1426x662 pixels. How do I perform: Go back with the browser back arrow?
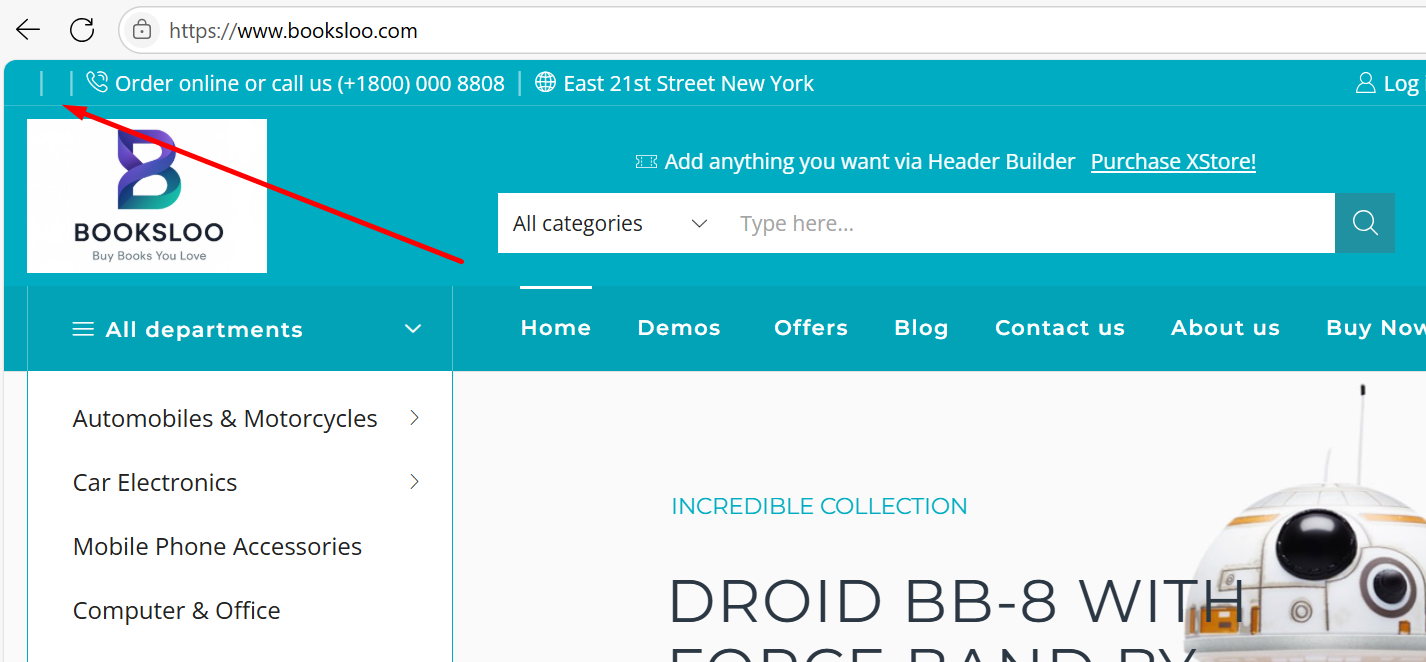click(28, 30)
